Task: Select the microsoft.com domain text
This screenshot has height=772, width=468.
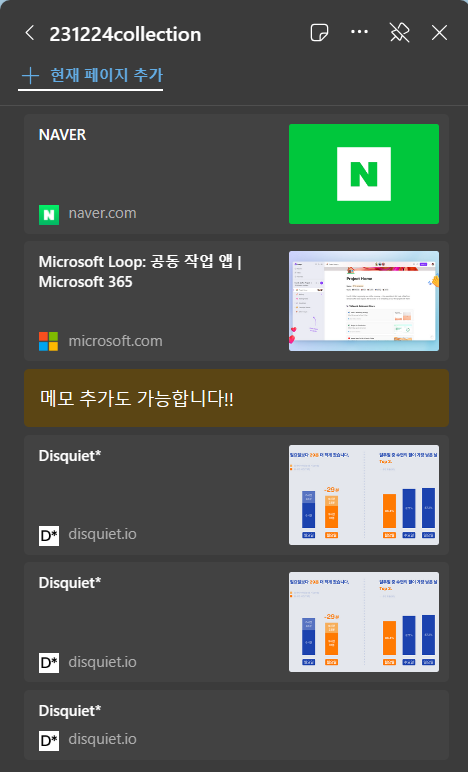Action: (x=115, y=341)
